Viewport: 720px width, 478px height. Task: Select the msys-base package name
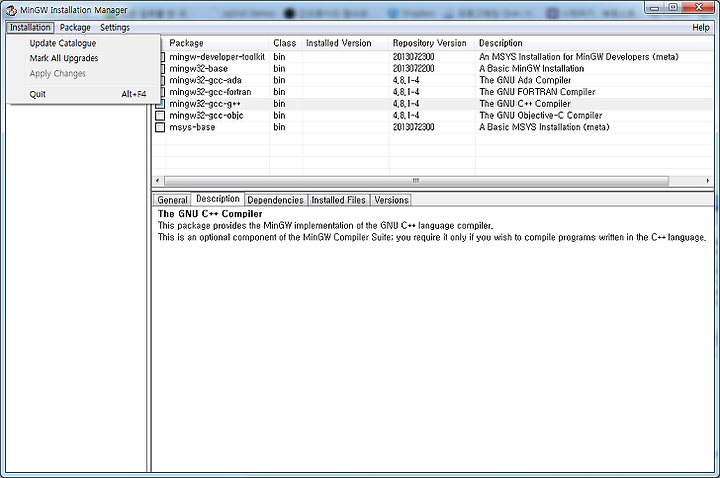[x=192, y=127]
